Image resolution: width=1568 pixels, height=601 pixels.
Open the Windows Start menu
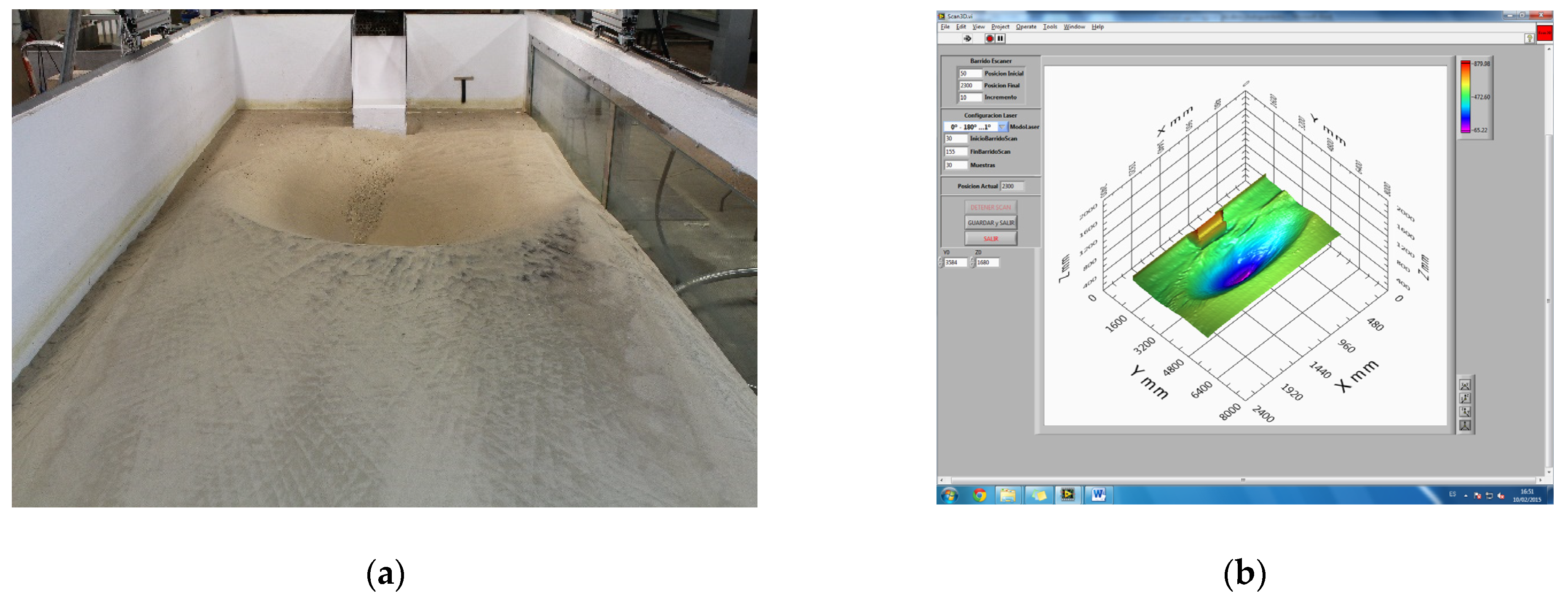point(949,495)
